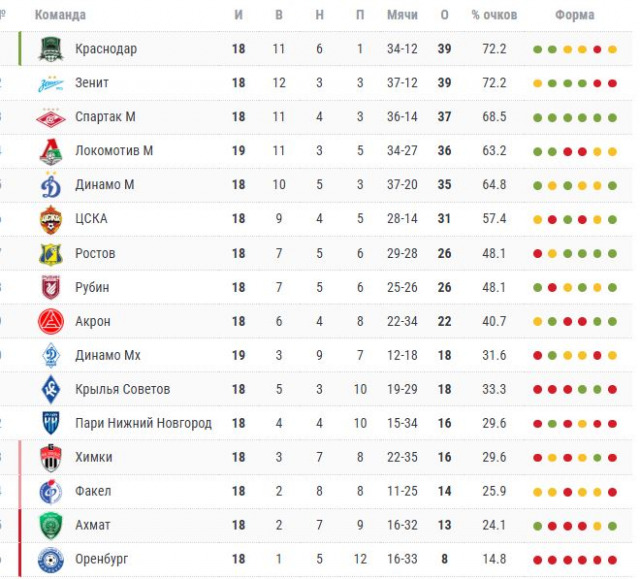The height and width of the screenshot is (579, 640).
Task: Open the 'Крылья Советов' team link
Action: click(x=122, y=389)
